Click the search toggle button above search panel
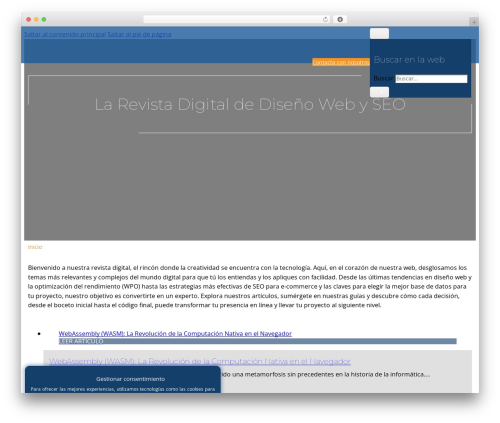 tap(379, 33)
